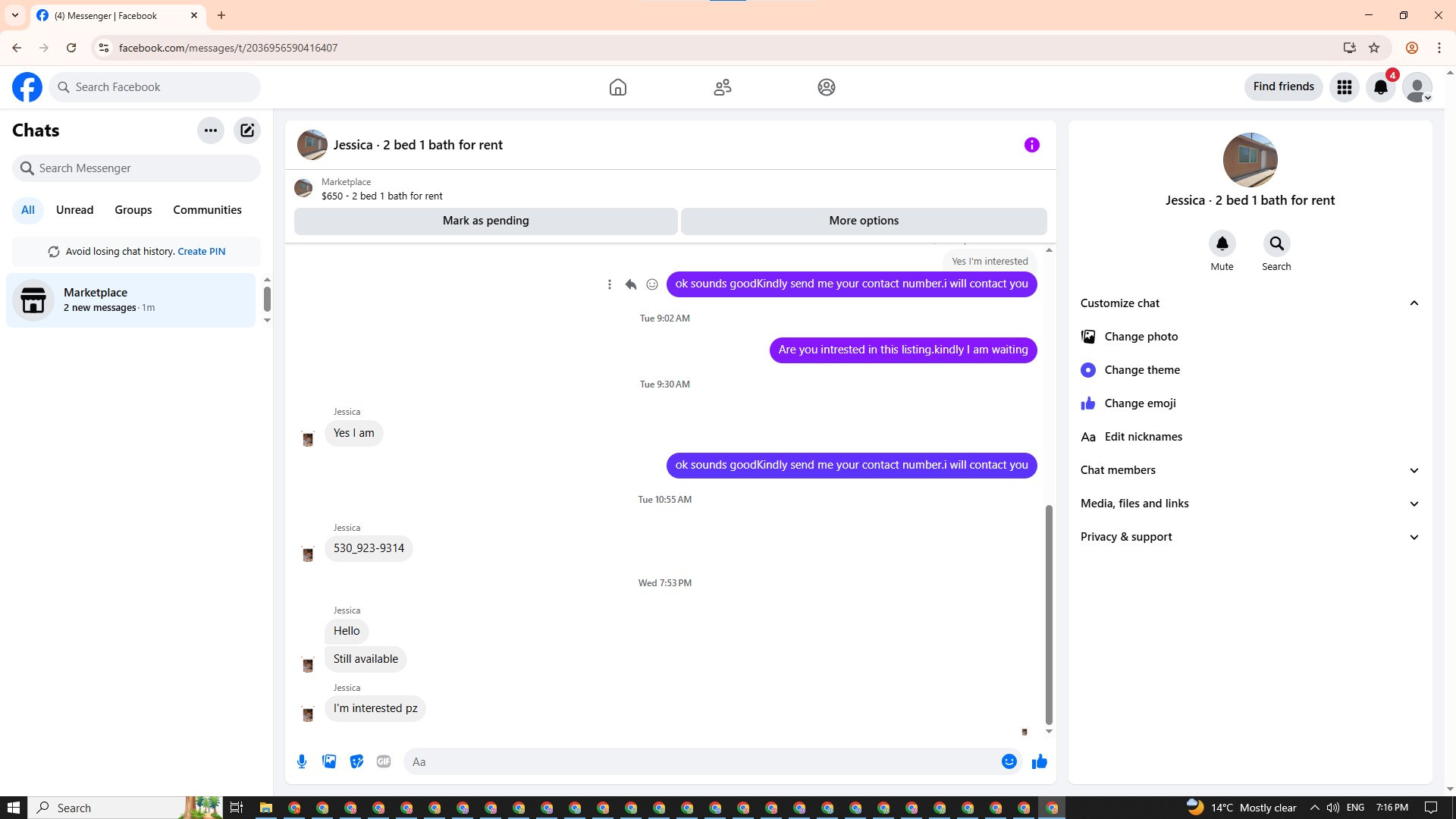The width and height of the screenshot is (1456, 819).
Task: Open the GIF picker icon
Action: point(384,761)
